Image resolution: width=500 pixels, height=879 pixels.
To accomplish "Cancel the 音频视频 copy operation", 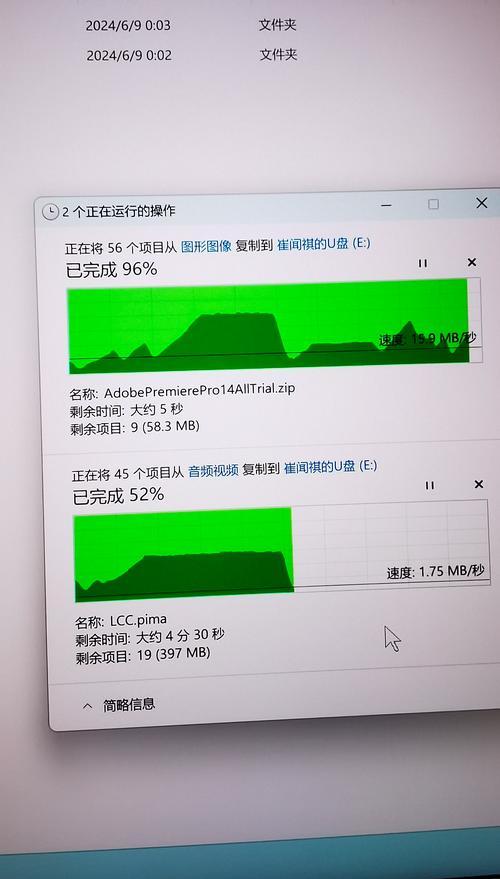I will pos(479,484).
